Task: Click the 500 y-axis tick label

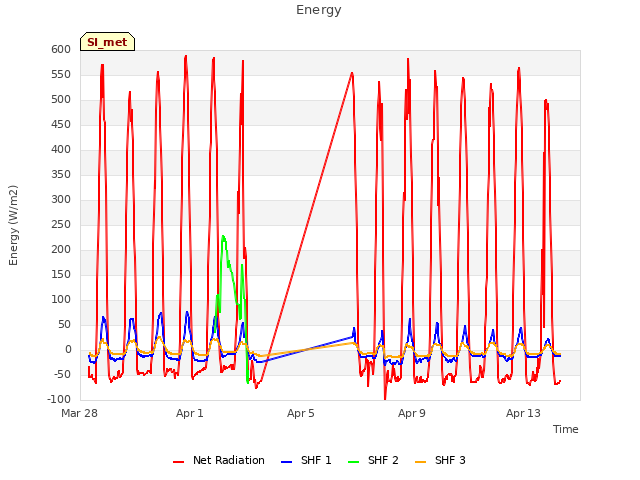Action: pyautogui.click(x=61, y=100)
